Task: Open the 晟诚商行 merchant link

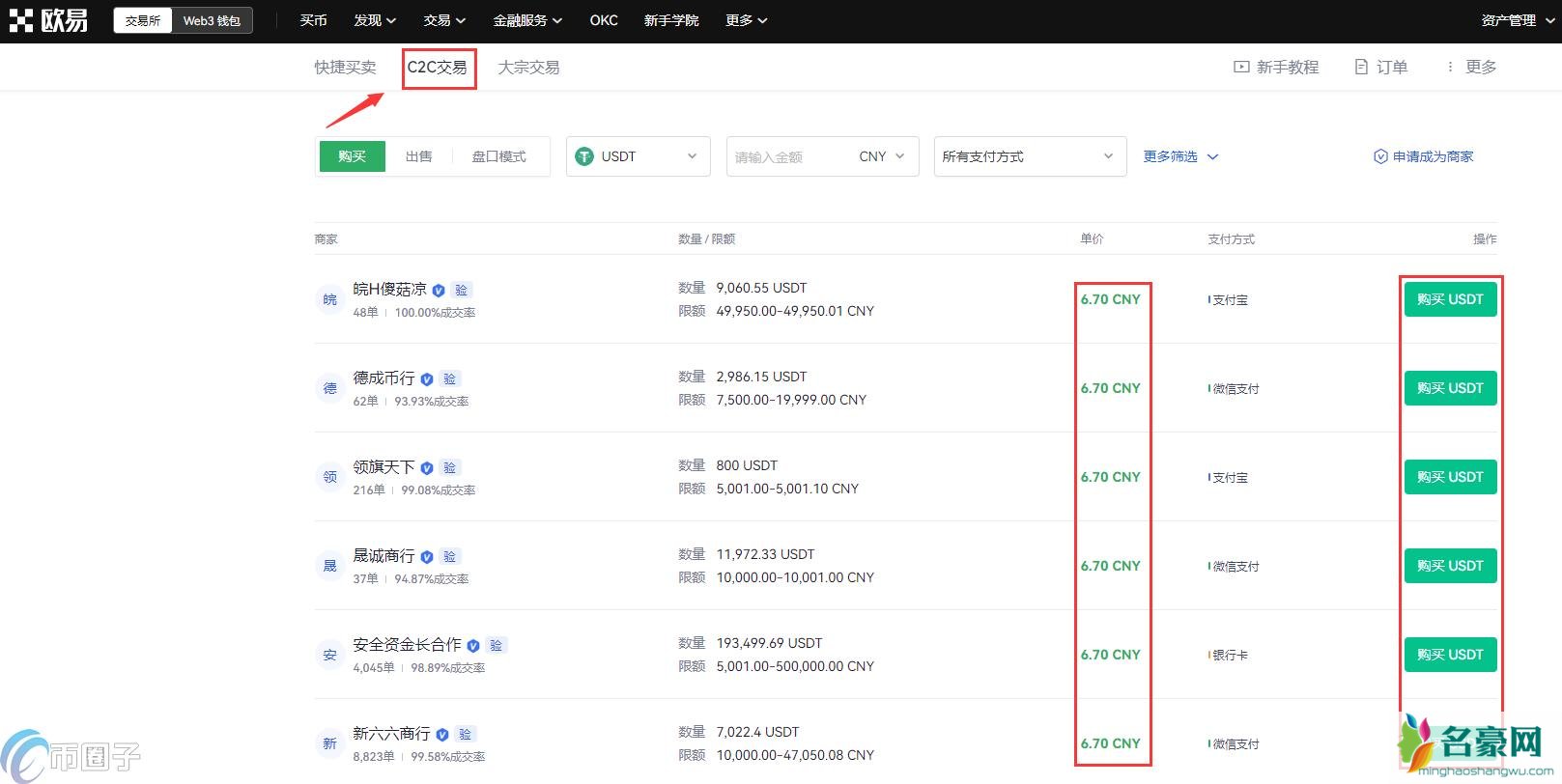Action: click(383, 555)
